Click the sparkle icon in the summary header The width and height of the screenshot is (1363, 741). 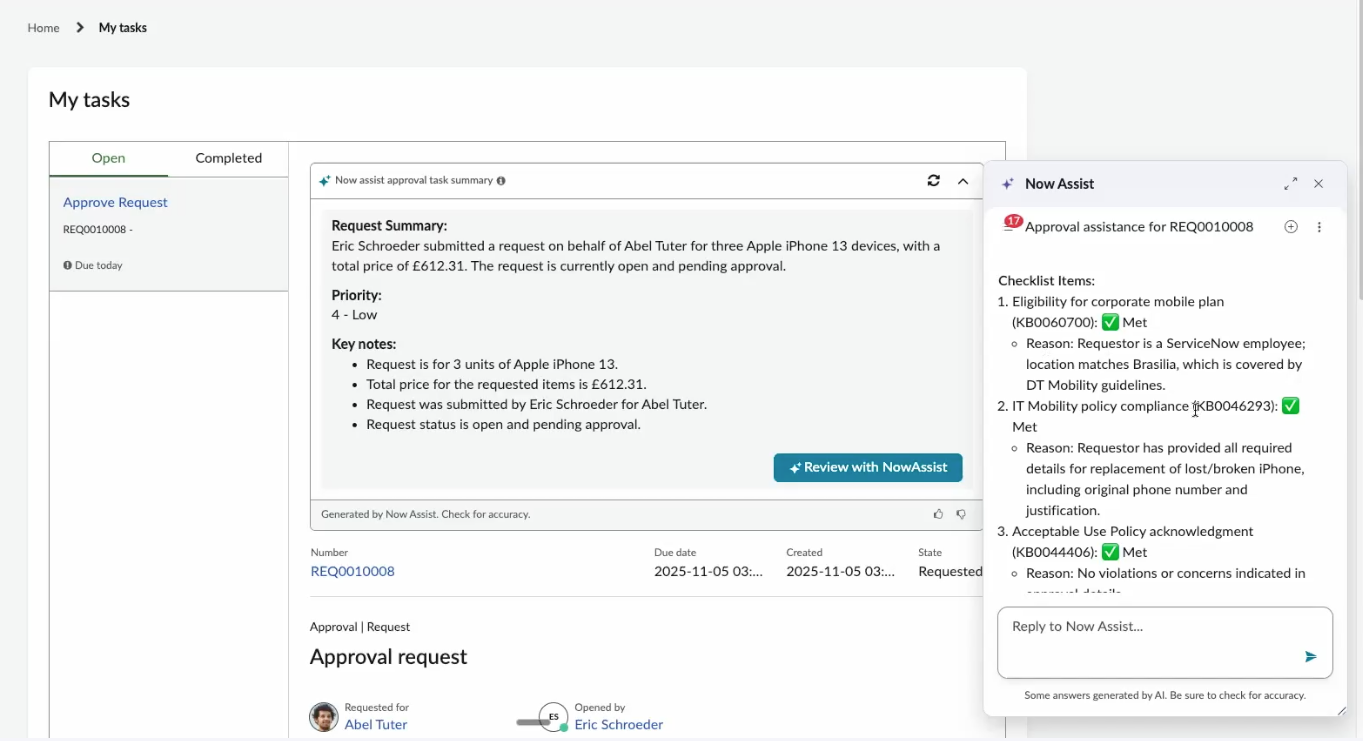[324, 181]
